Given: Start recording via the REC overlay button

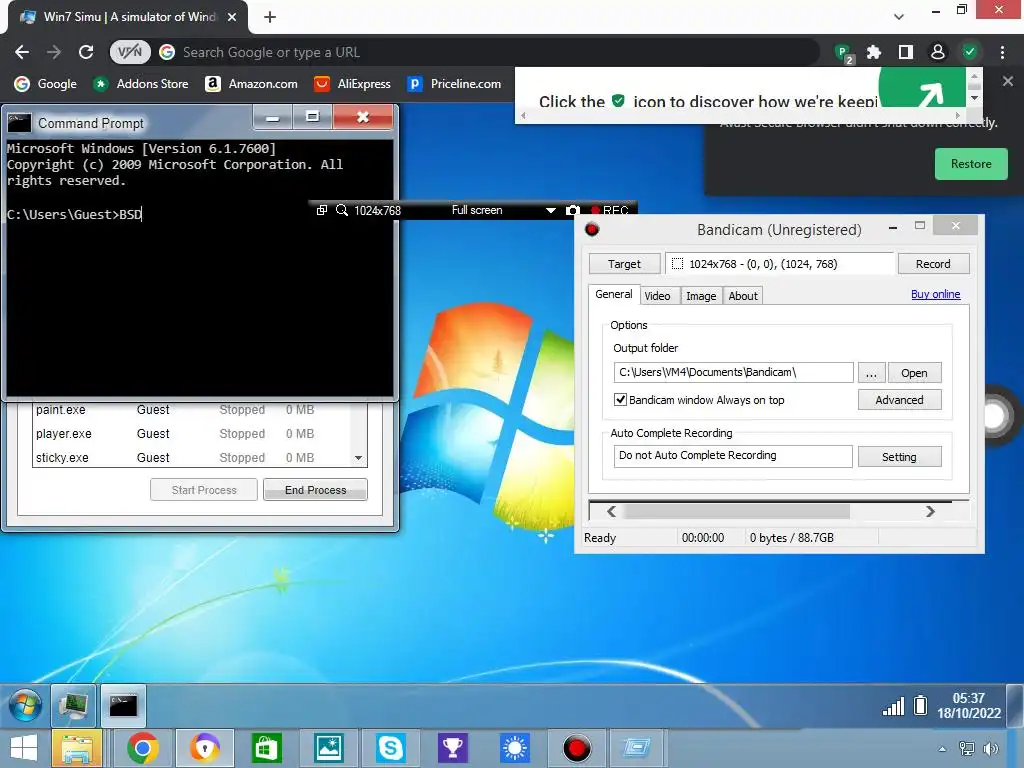Looking at the screenshot, I should pos(609,210).
